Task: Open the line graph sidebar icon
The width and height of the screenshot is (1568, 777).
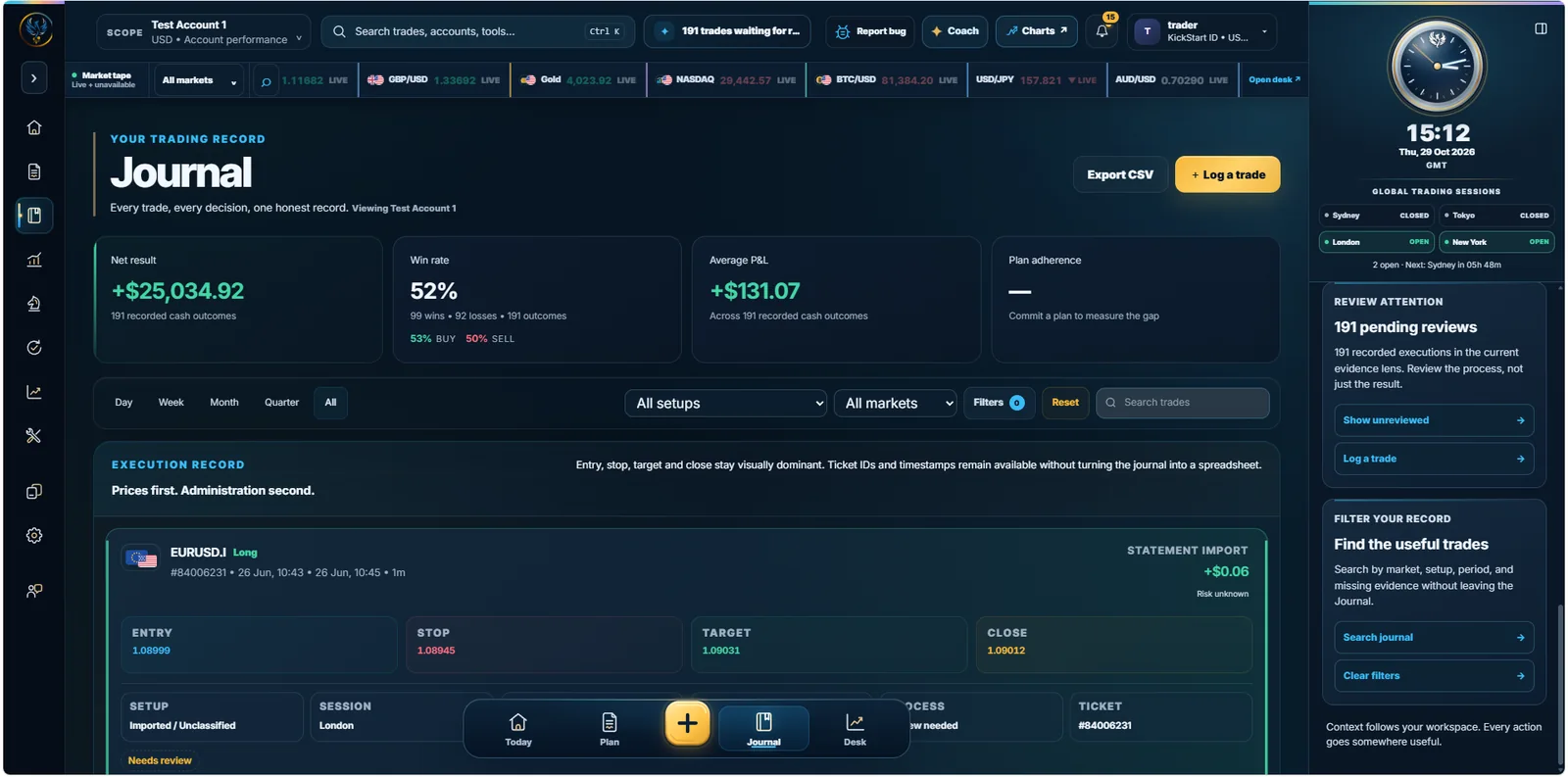Action: (34, 392)
